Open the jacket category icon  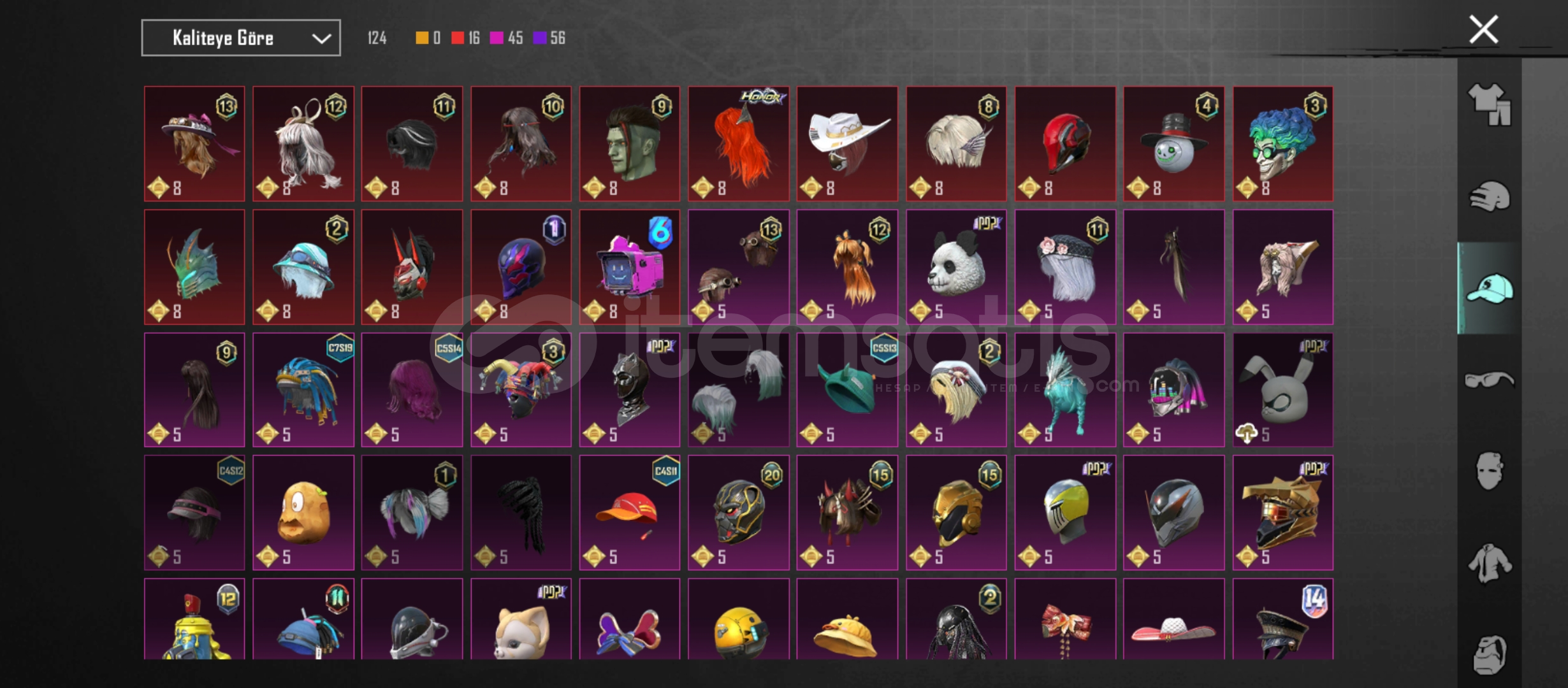point(1490,563)
